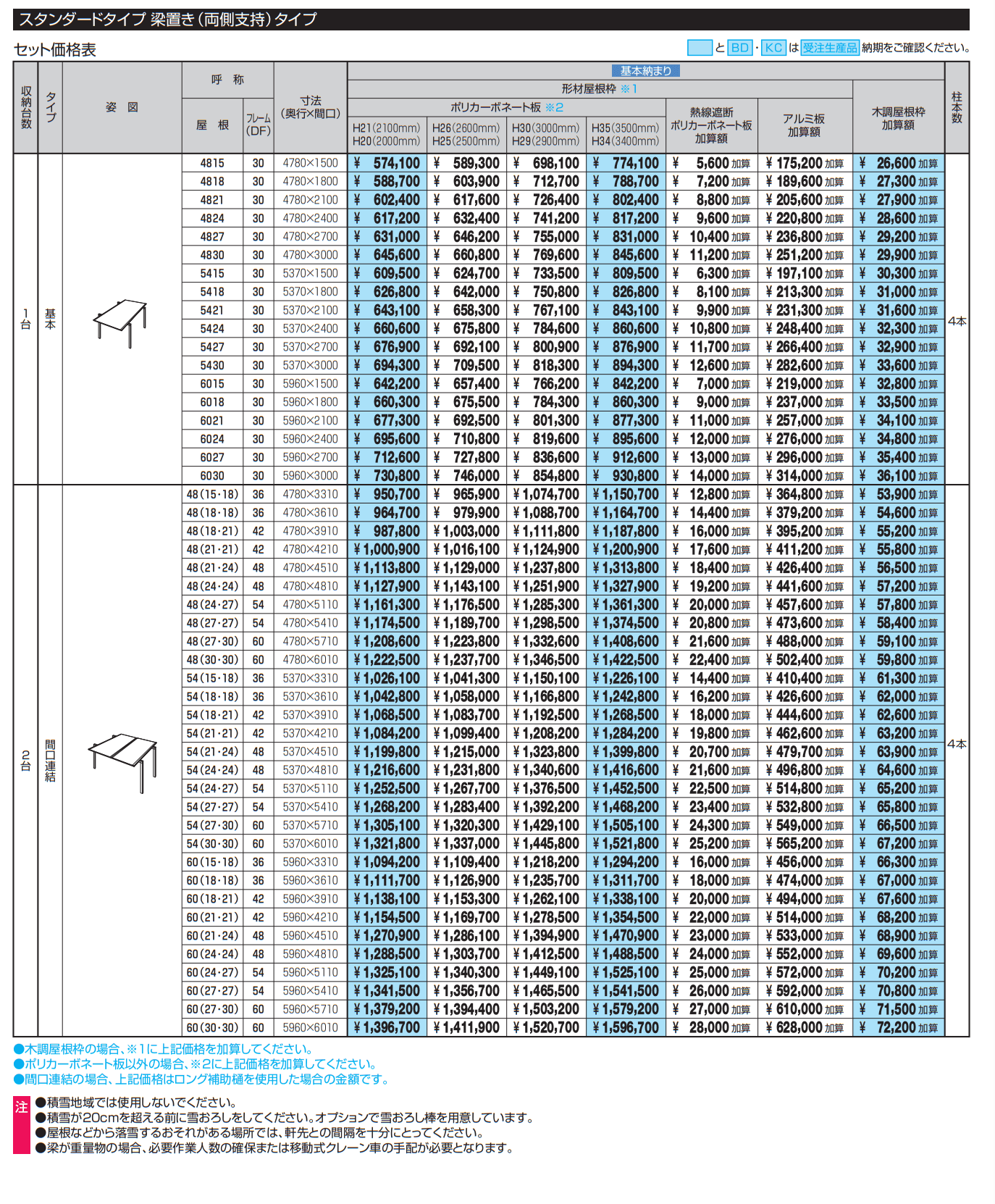The width and height of the screenshot is (995, 1204).
Task: Click the blue 基本納まり header badge
Action: coord(645,71)
